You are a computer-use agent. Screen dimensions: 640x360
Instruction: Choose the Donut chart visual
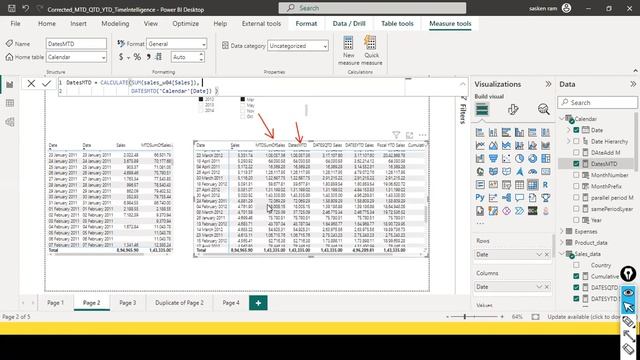(x=532, y=158)
